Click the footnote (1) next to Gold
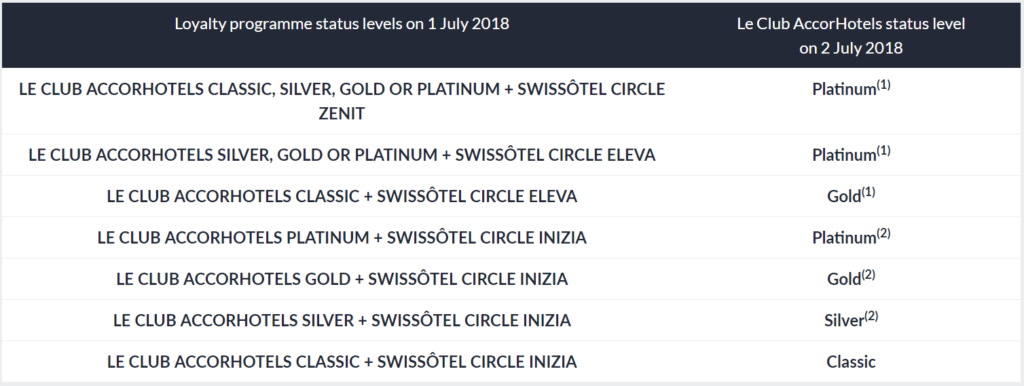This screenshot has height=386, width=1024. 868,192
